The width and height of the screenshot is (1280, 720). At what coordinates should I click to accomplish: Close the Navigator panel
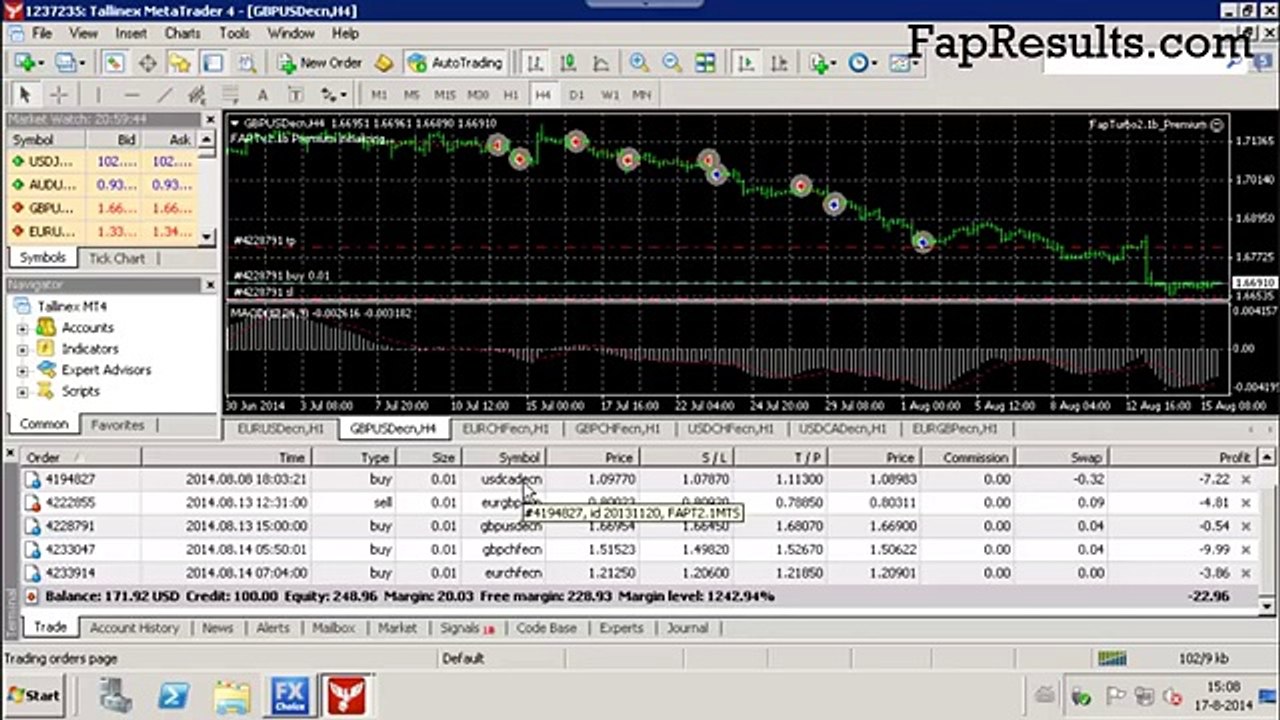[x=210, y=285]
